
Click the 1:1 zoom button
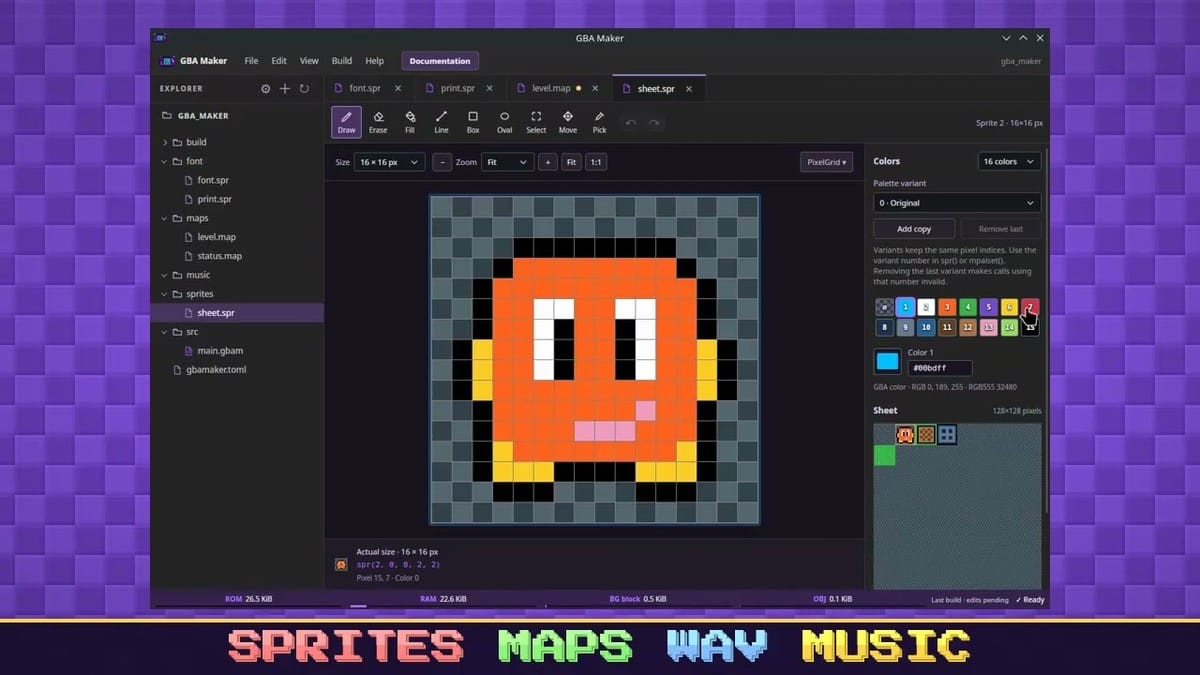point(596,162)
